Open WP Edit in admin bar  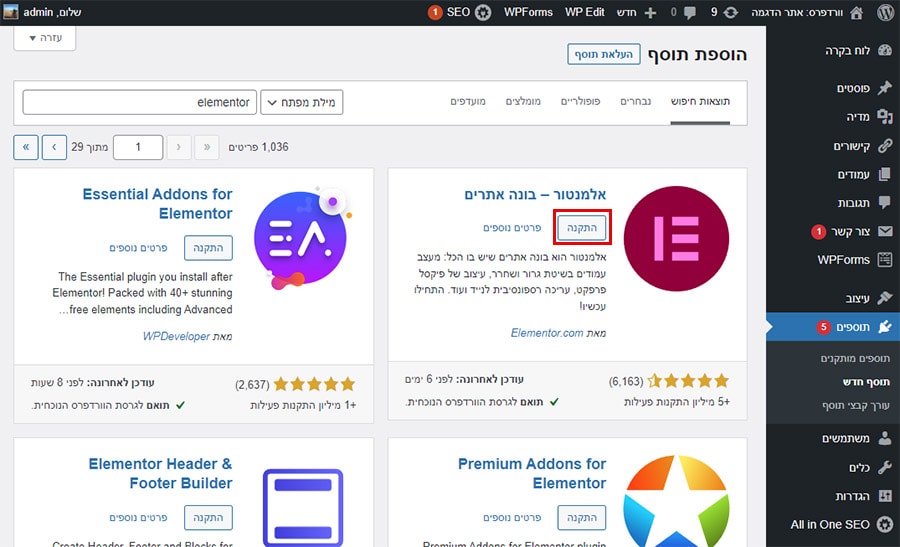(x=584, y=12)
